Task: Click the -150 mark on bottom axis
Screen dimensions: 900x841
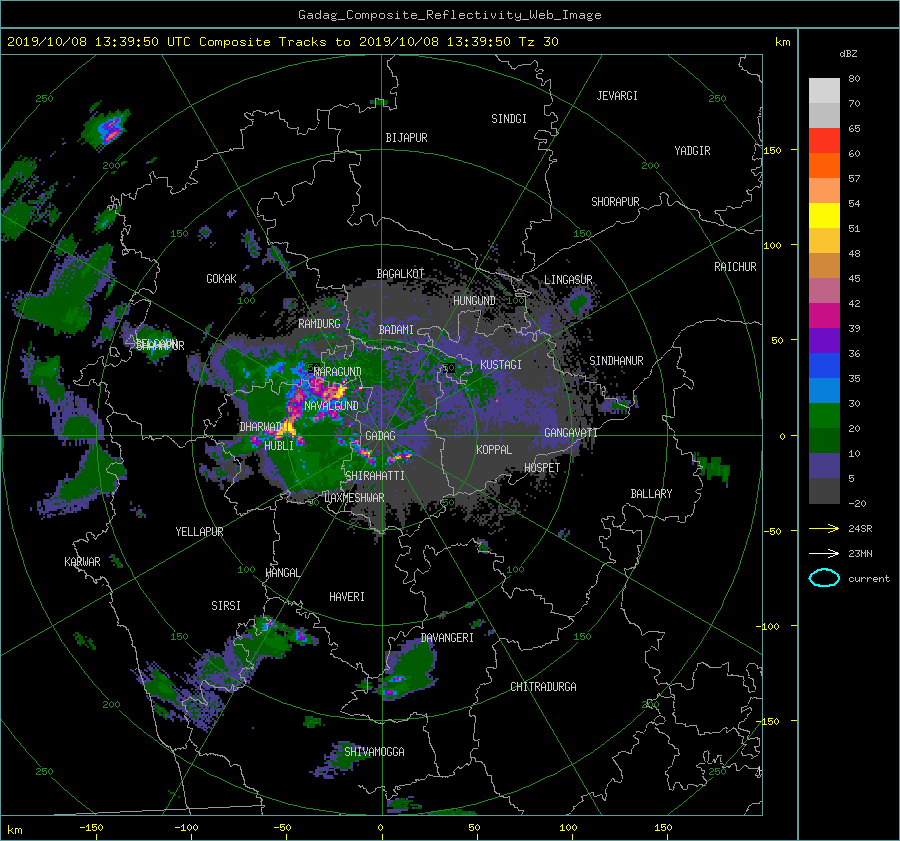Action: click(x=91, y=828)
